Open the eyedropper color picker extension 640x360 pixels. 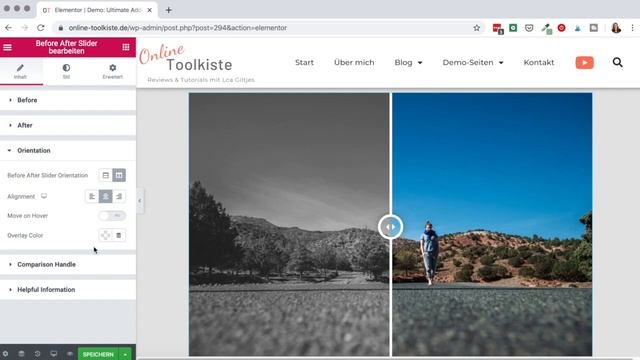546,28
